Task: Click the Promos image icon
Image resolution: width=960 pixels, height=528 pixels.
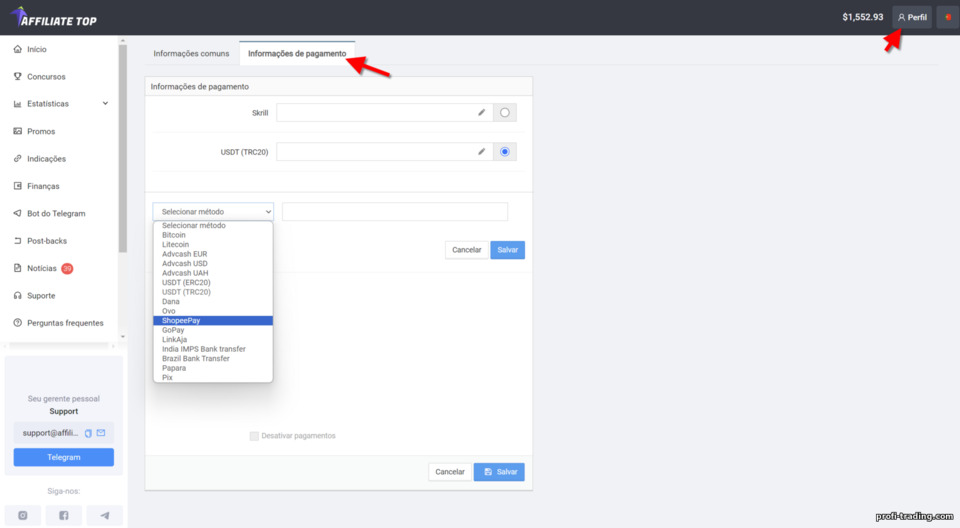Action: pyautogui.click(x=17, y=131)
